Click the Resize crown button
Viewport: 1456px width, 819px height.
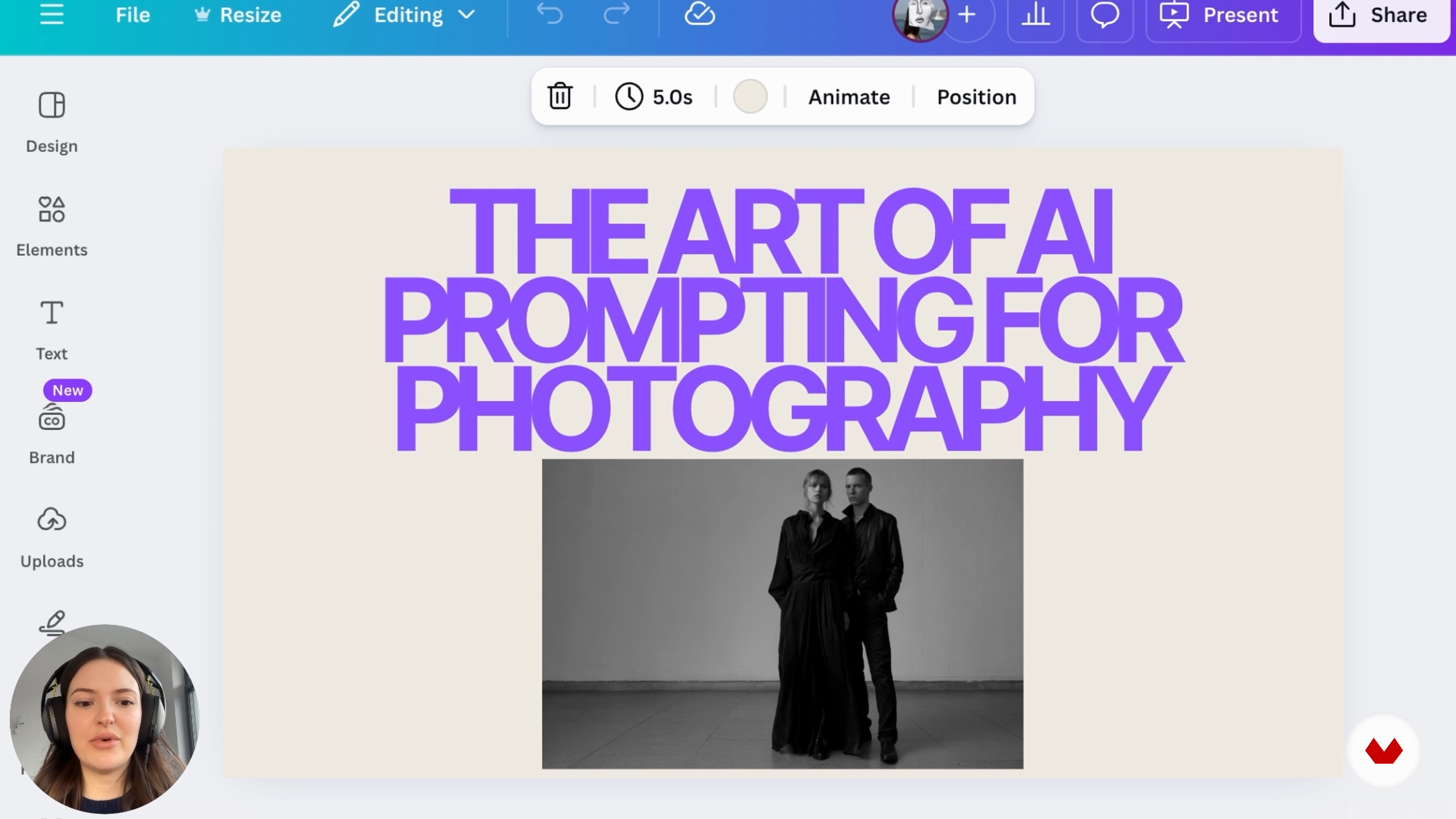click(x=238, y=15)
